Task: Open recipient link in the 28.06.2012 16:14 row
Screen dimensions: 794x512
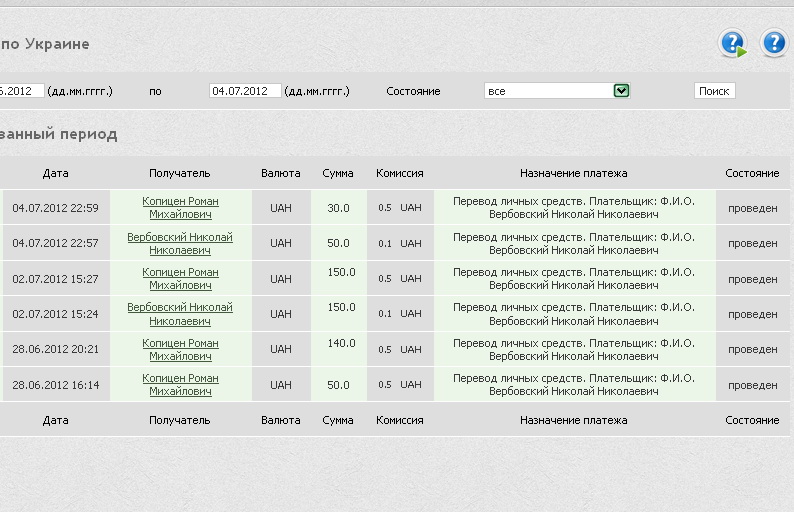Action: 180,385
